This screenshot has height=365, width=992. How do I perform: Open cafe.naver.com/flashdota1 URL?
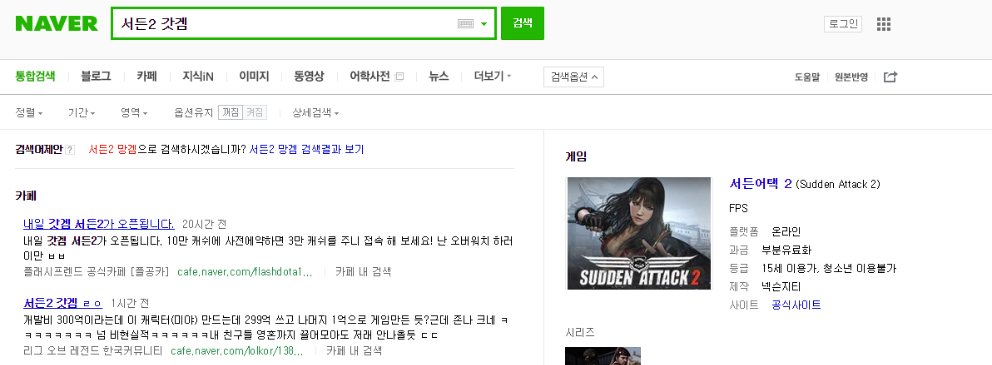[x=245, y=272]
